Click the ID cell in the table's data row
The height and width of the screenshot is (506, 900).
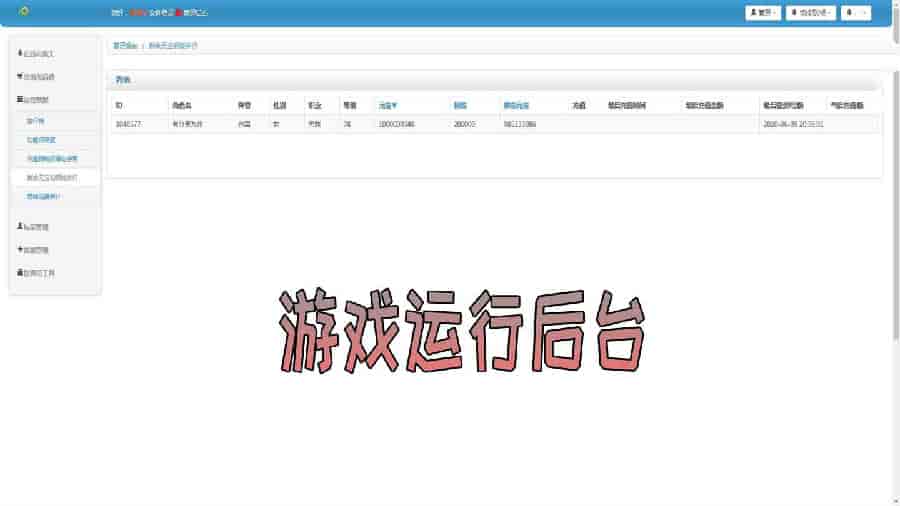[x=128, y=124]
